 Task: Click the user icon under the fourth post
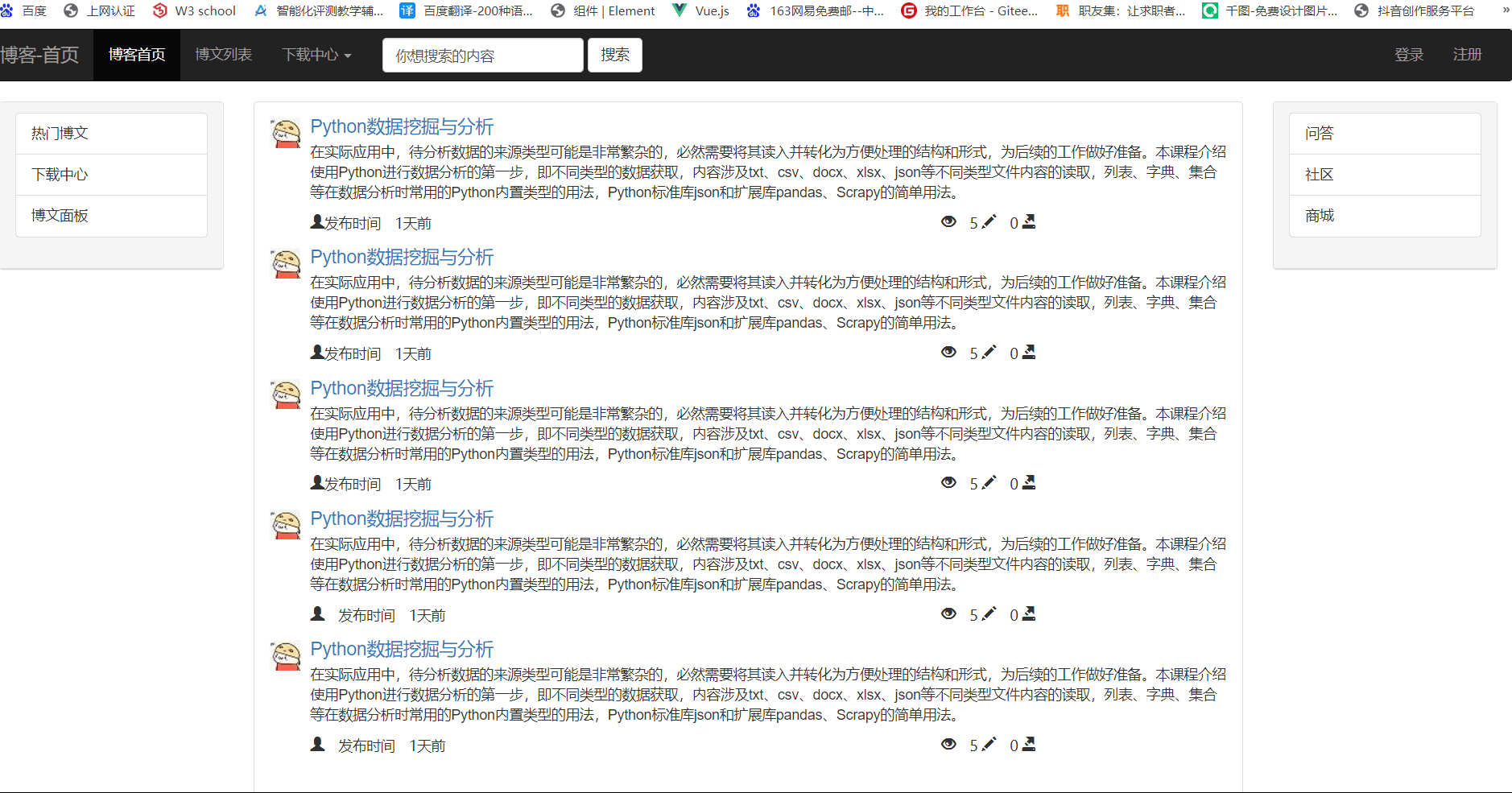tap(317, 613)
